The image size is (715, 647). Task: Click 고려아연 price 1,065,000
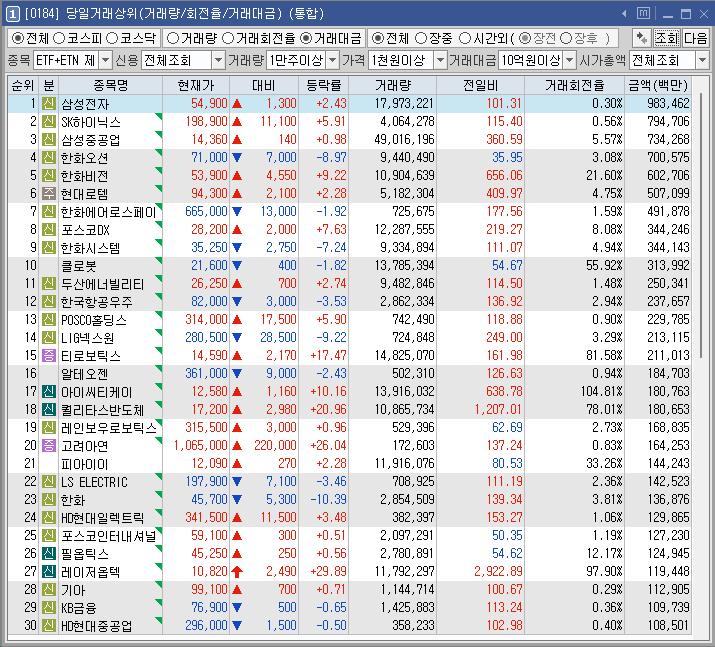pyautogui.click(x=201, y=445)
